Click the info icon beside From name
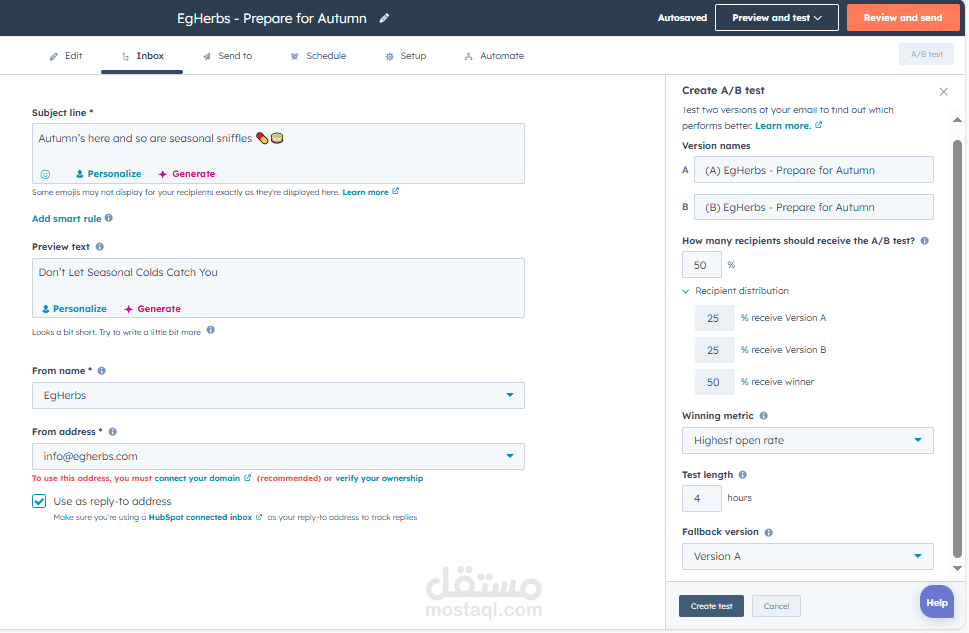This screenshot has height=633, width=969. pos(102,371)
